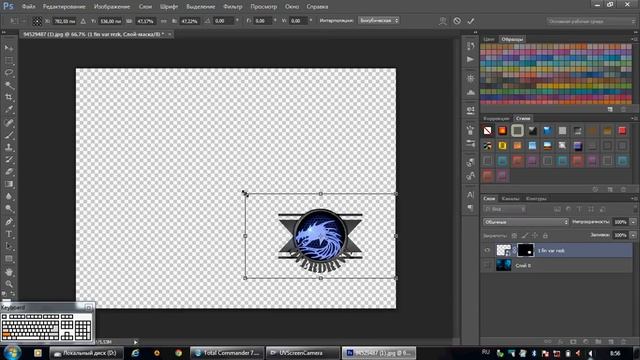Switch to the Контуры tab
The width and height of the screenshot is (640, 360).
[x=536, y=198]
